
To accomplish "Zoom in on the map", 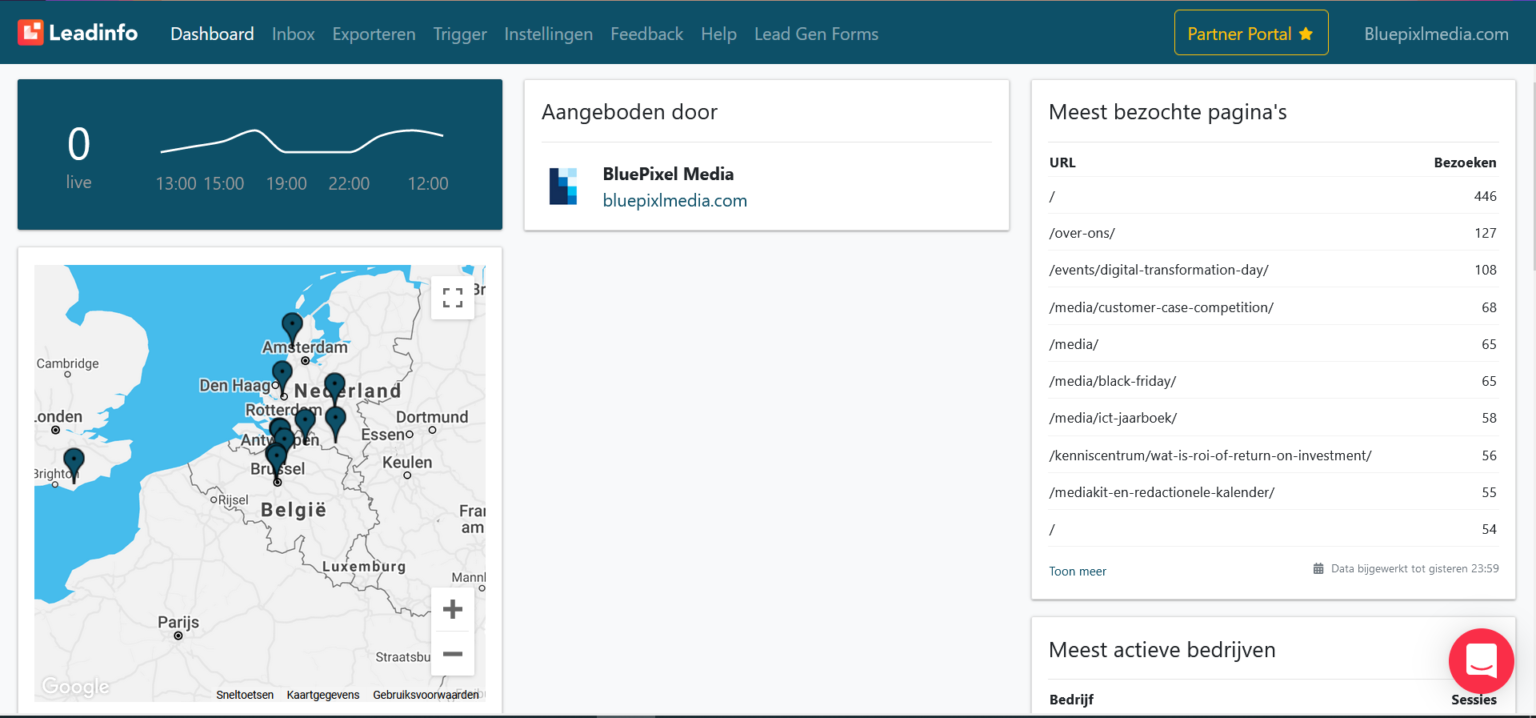I will (x=453, y=609).
